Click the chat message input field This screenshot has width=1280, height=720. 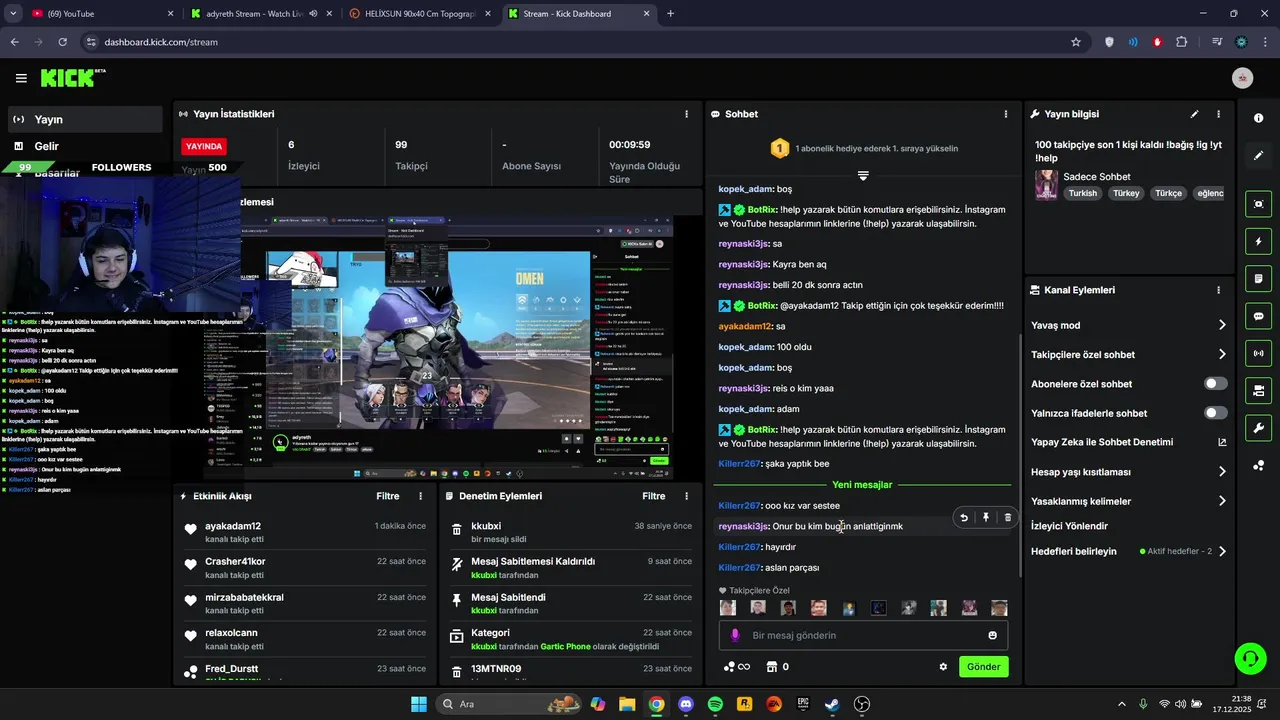pos(863,635)
